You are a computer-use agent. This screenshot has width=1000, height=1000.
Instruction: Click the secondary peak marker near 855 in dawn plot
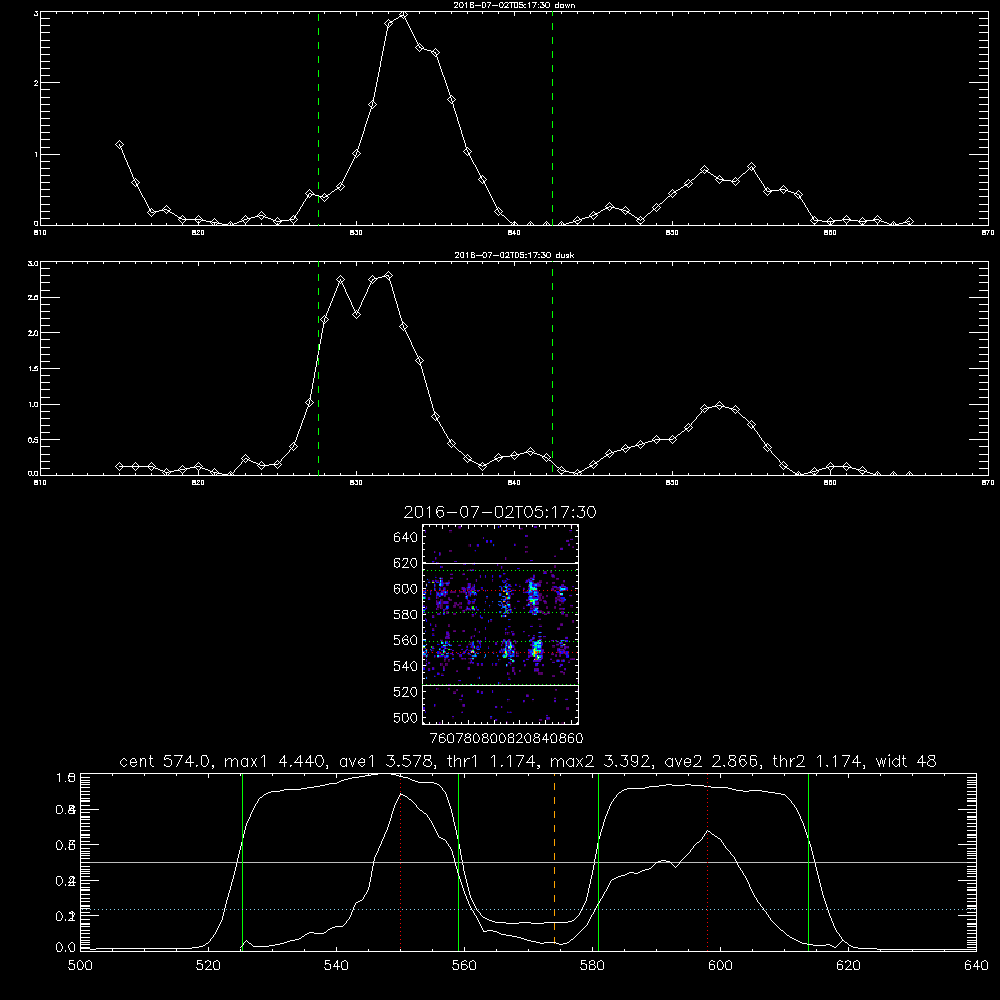(x=751, y=166)
